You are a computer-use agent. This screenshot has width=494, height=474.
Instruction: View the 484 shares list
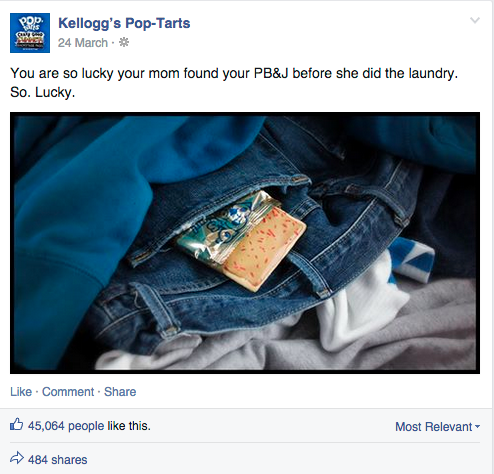(x=57, y=460)
